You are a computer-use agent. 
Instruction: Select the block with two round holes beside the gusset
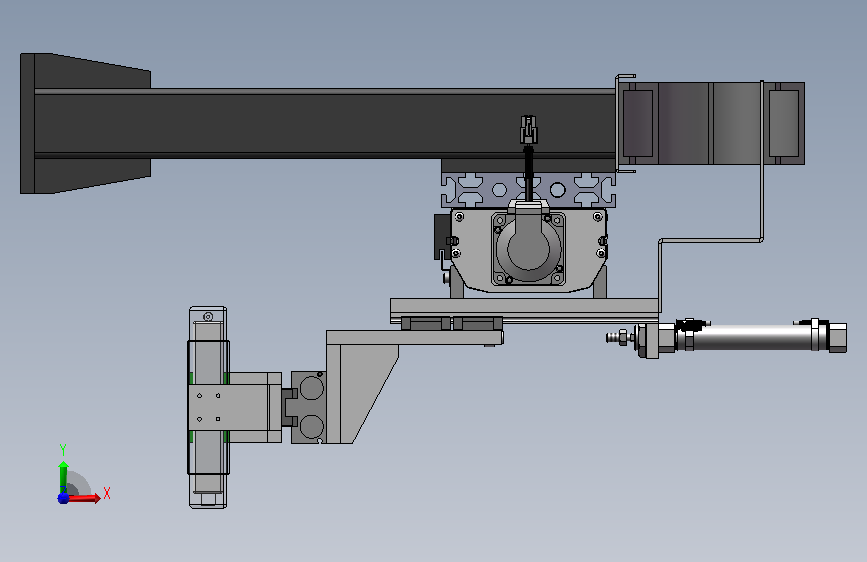coord(309,407)
